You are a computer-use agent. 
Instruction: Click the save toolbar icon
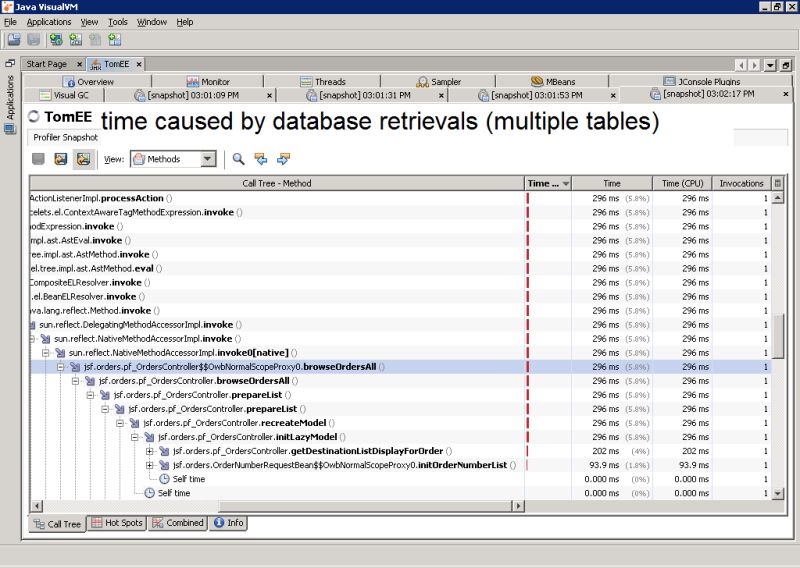pyautogui.click(x=34, y=39)
